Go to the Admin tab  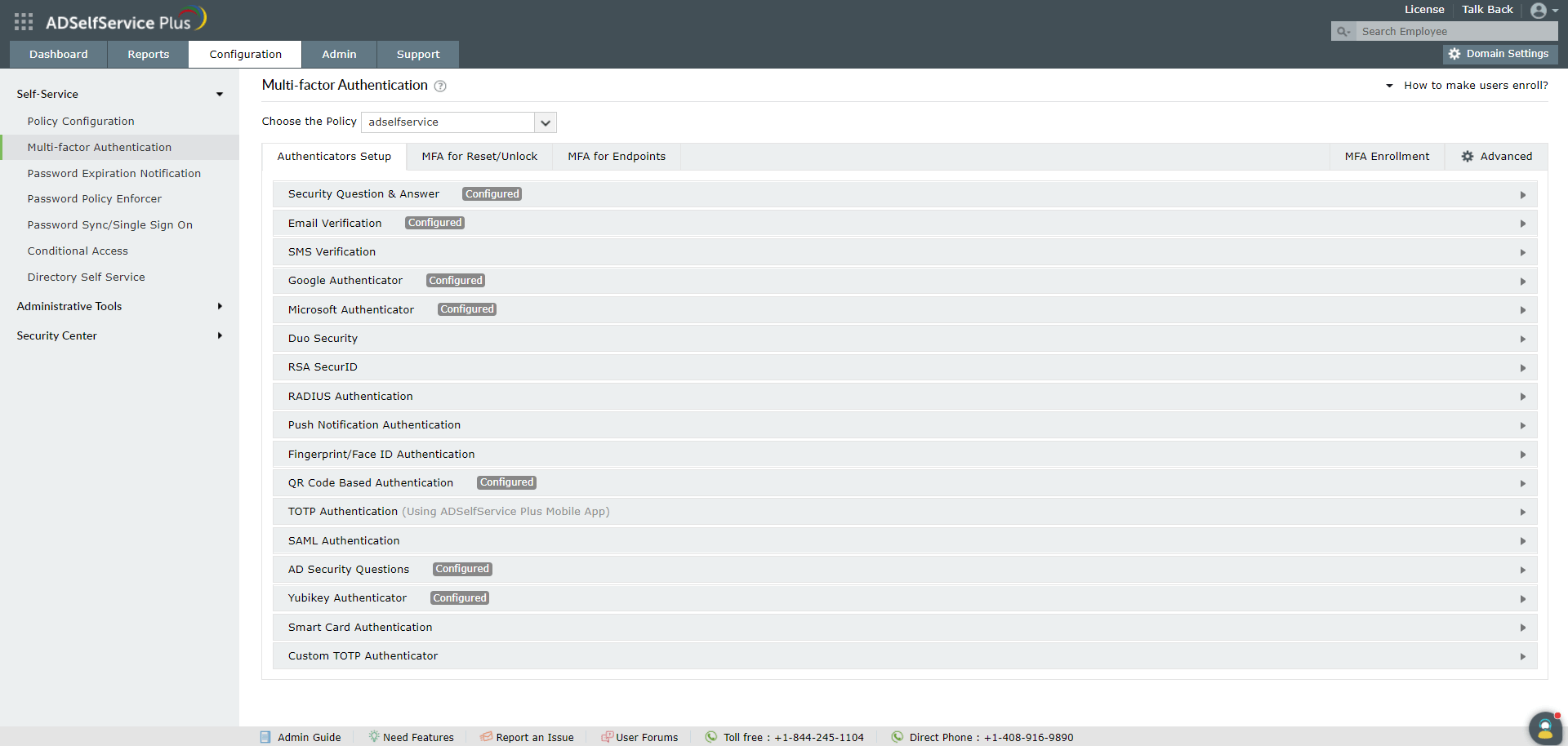(339, 55)
